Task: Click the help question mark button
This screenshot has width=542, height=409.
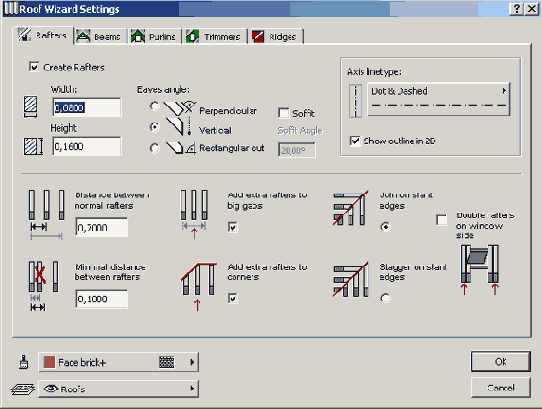Action: click(516, 9)
